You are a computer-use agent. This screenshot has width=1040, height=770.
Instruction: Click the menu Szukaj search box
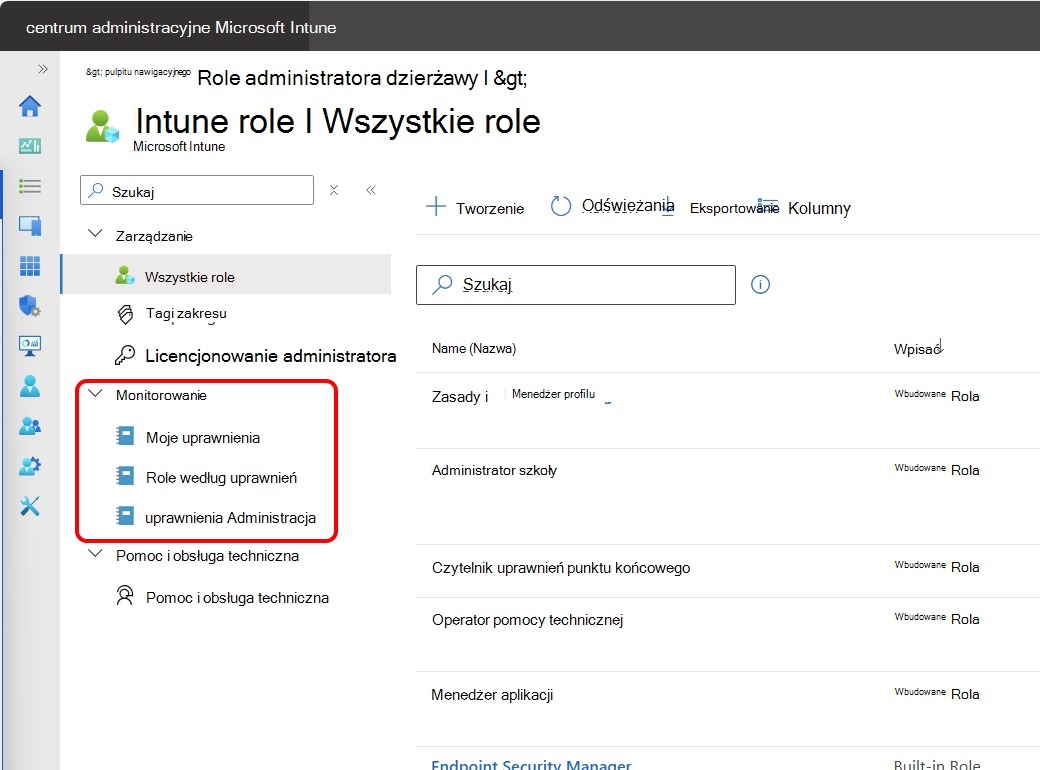197,190
